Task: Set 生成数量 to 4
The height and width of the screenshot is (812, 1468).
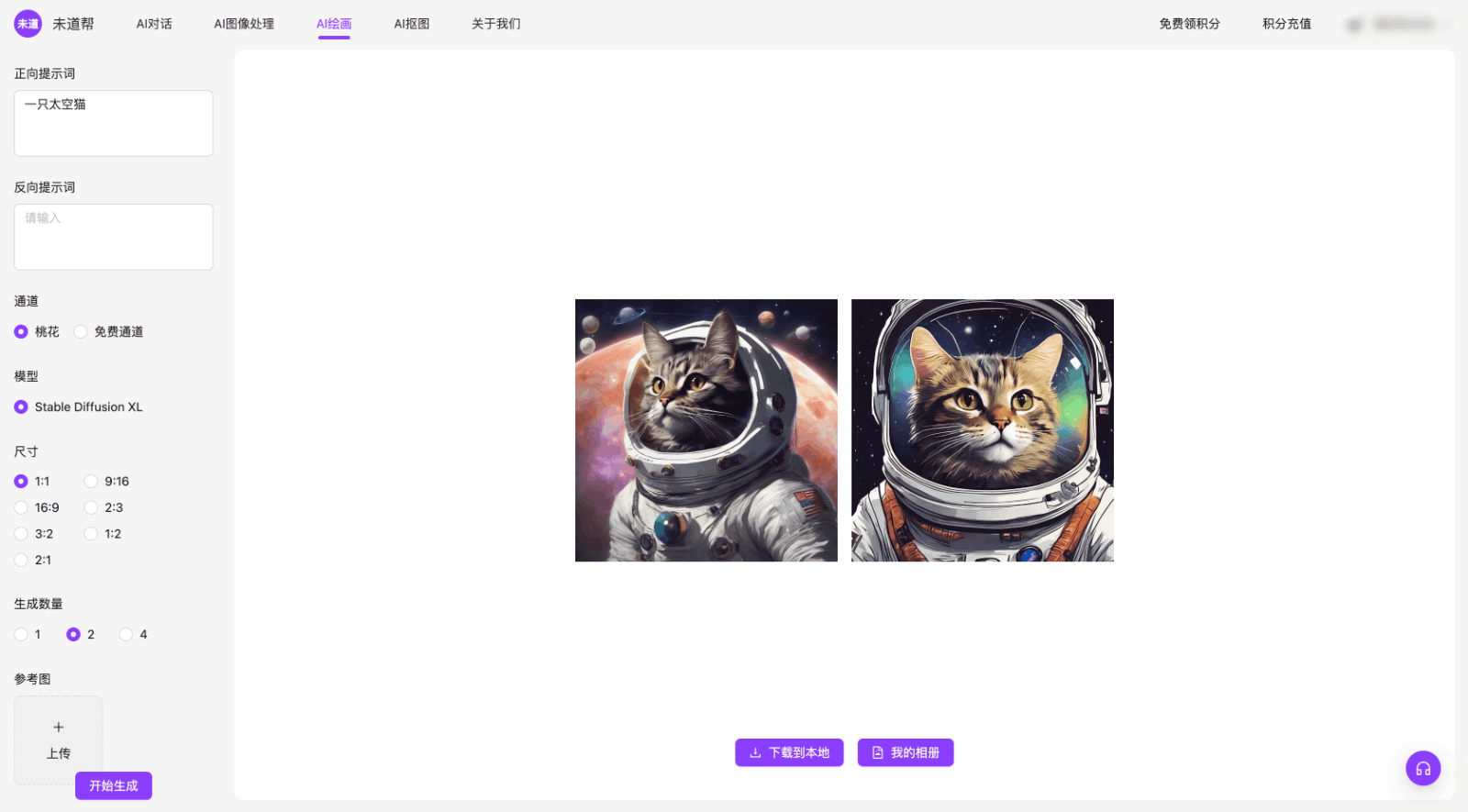Action: [126, 634]
